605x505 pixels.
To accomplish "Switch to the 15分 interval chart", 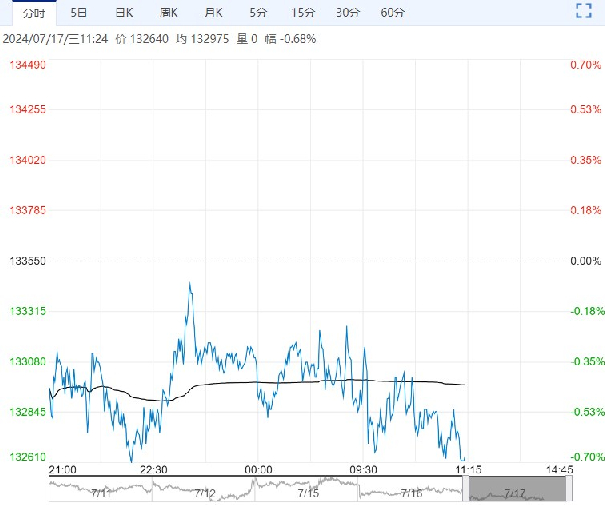I will click(x=303, y=13).
